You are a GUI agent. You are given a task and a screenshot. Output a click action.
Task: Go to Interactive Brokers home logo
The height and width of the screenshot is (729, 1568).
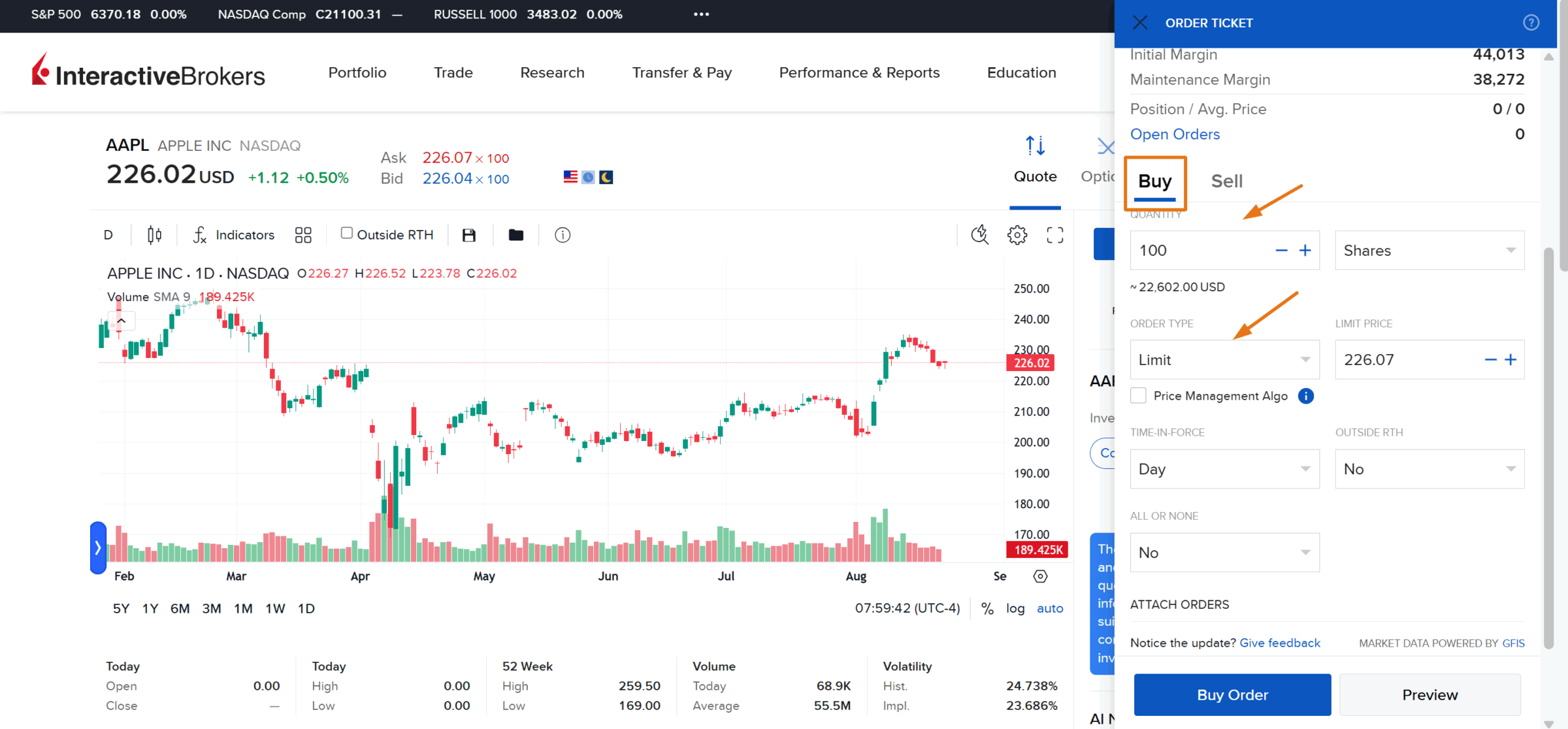(148, 72)
